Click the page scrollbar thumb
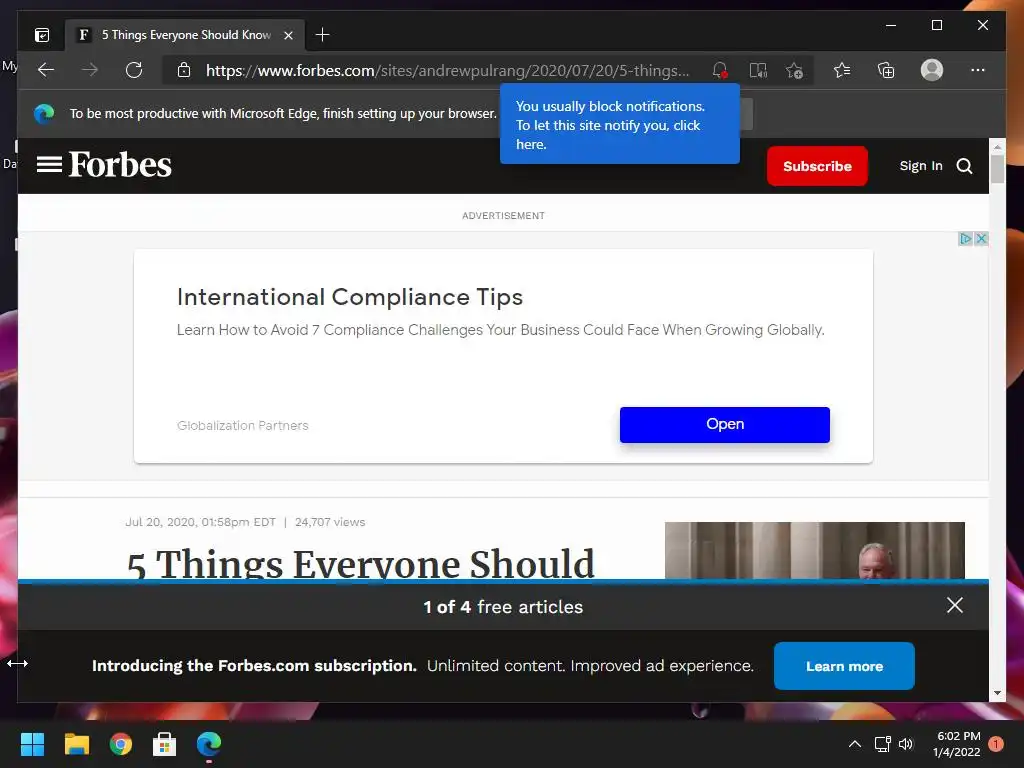 coord(997,168)
